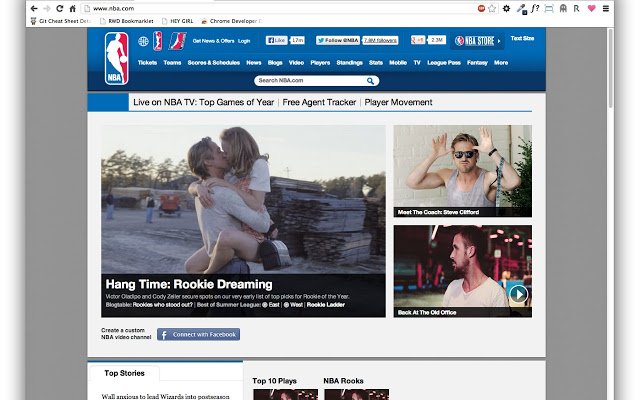Image resolution: width=640 pixels, height=400 pixels.
Task: Open the RWD Bookmarklet bookmark
Action: click(x=127, y=21)
